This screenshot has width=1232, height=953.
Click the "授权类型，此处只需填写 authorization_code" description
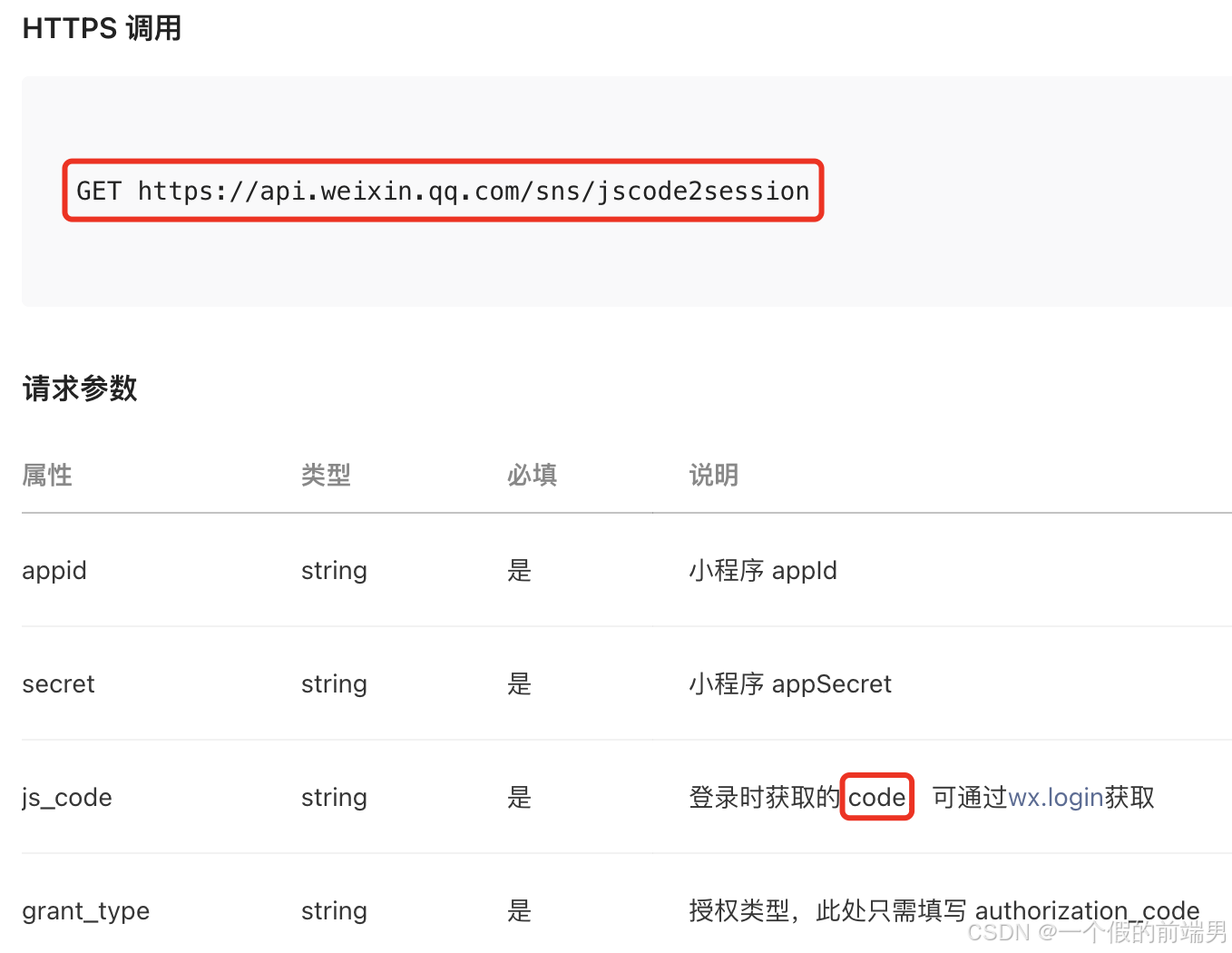[x=944, y=911]
